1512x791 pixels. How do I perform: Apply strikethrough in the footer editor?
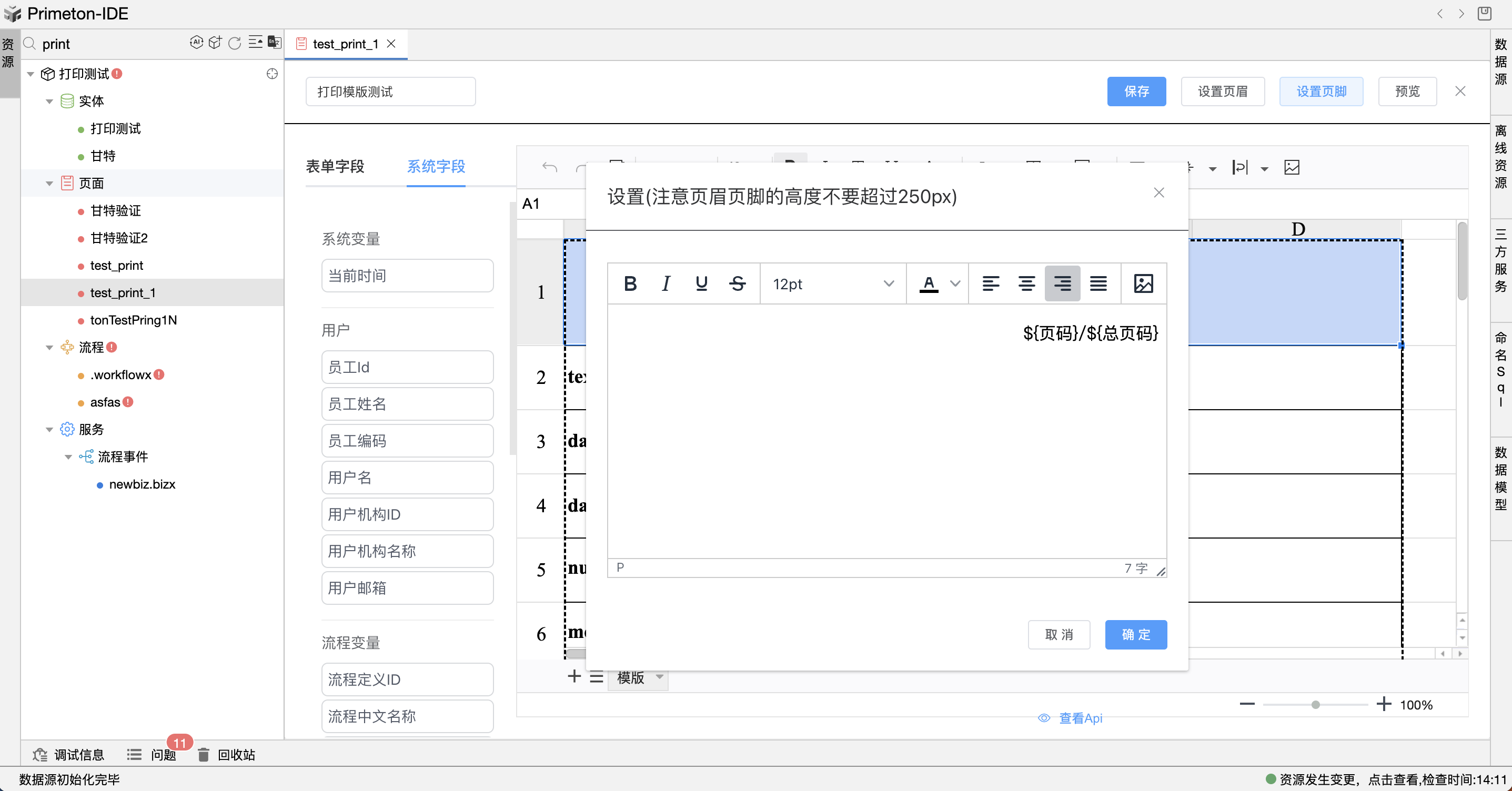tap(737, 284)
